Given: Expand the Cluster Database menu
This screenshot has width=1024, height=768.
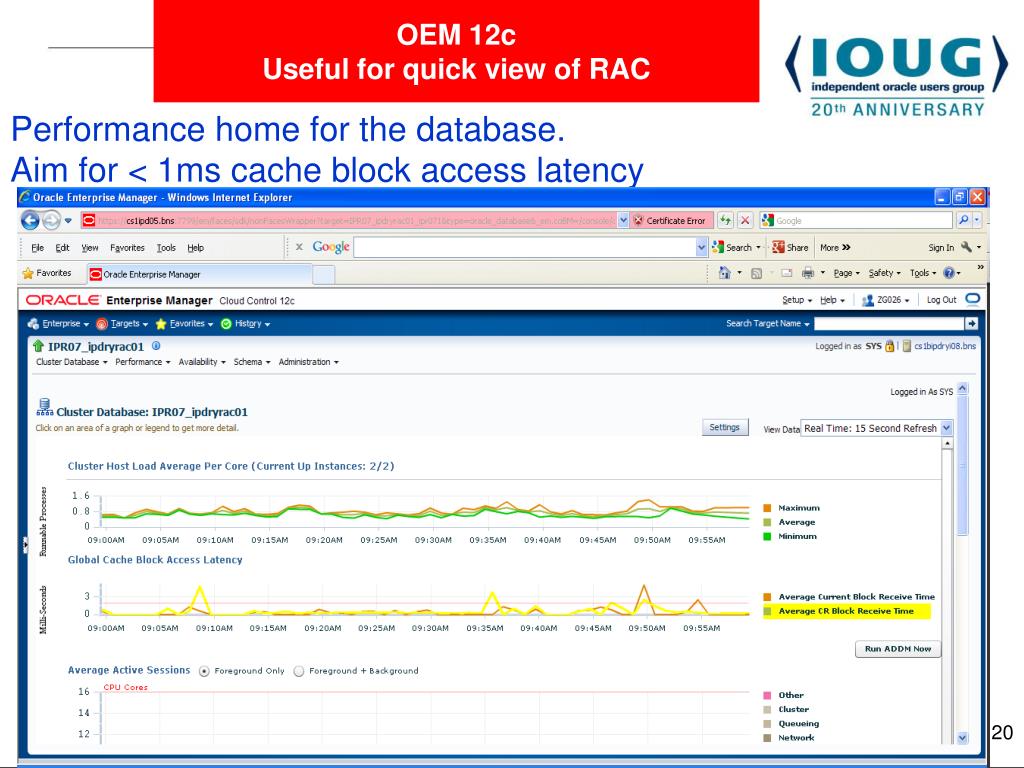Looking at the screenshot, I should click(71, 362).
